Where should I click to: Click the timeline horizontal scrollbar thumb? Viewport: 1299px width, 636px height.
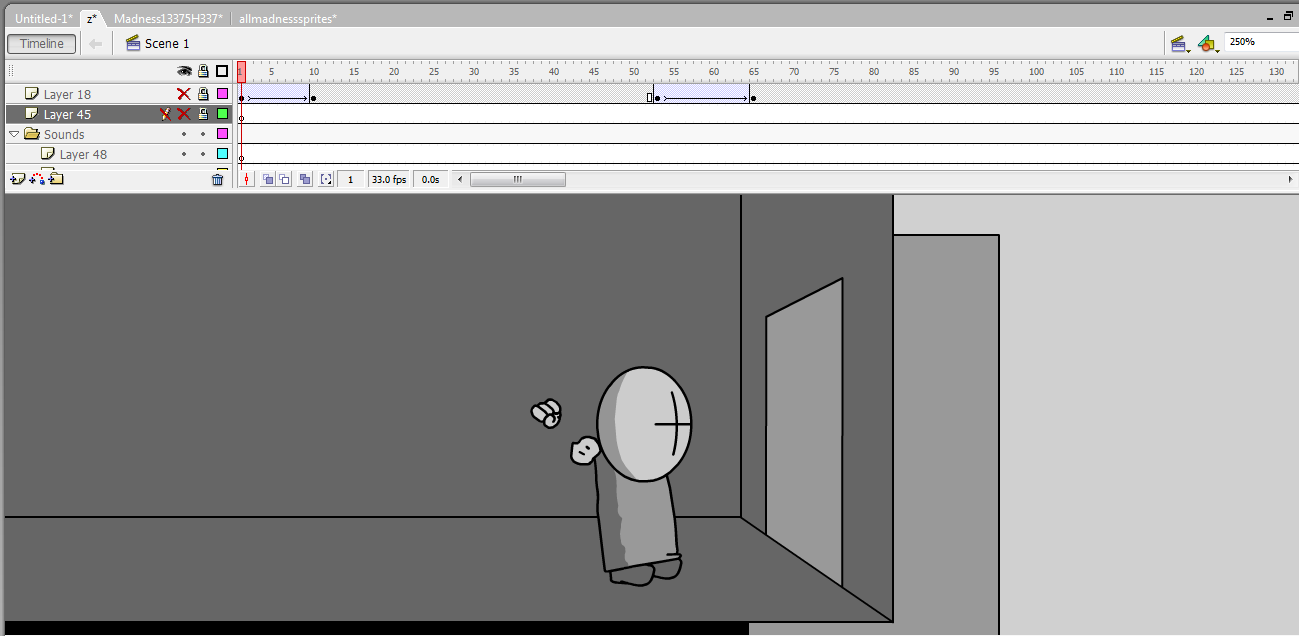click(x=517, y=179)
